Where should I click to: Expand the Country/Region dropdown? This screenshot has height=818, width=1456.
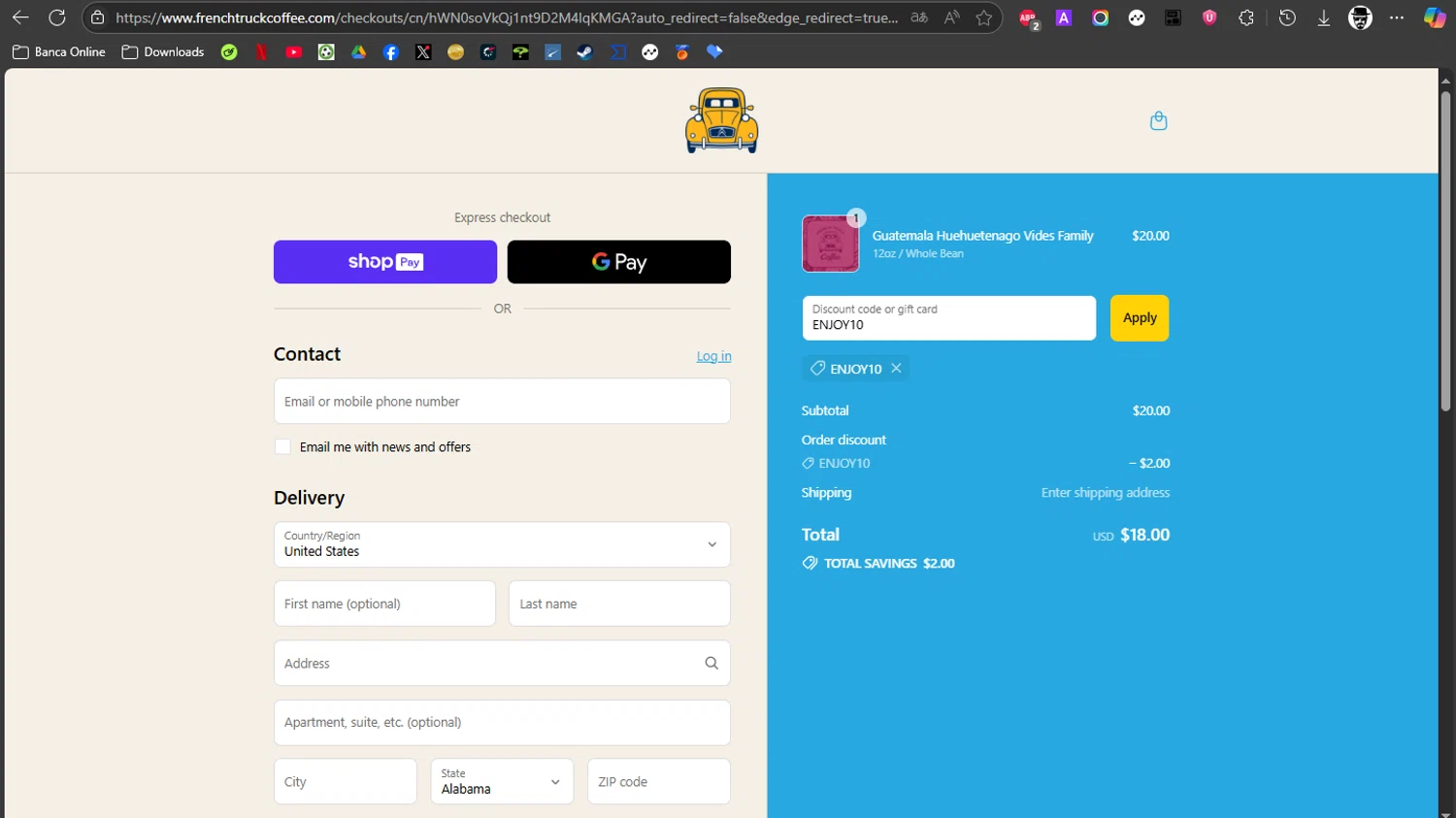(x=502, y=544)
